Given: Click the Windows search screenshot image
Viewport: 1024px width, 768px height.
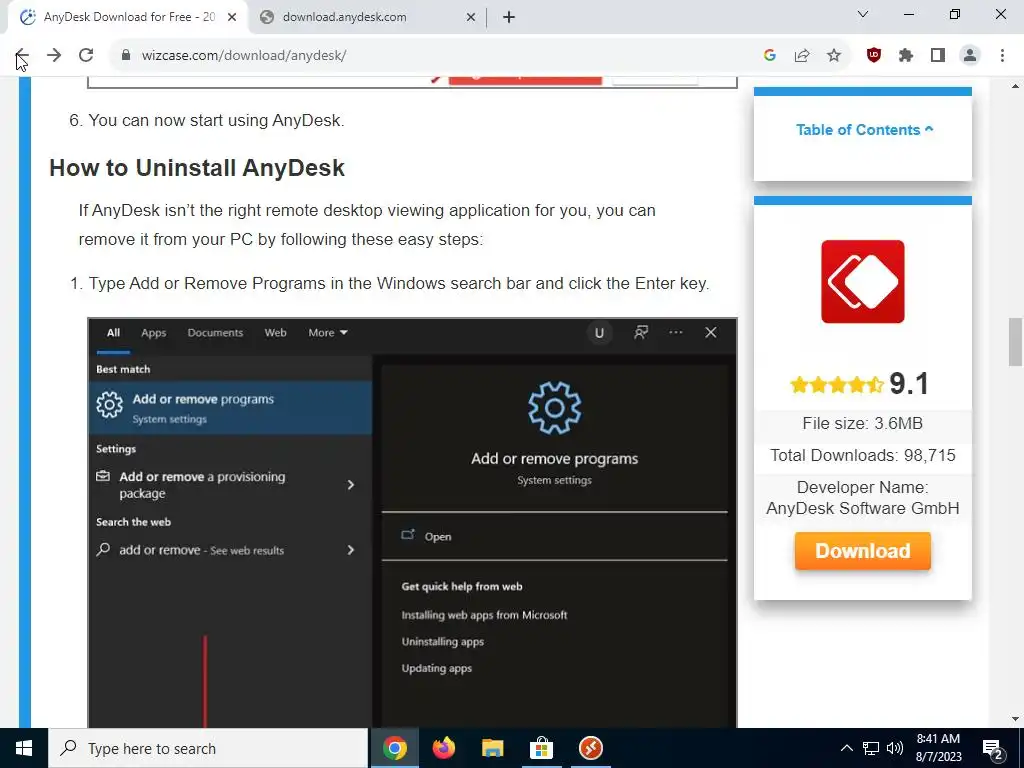Looking at the screenshot, I should click(412, 522).
